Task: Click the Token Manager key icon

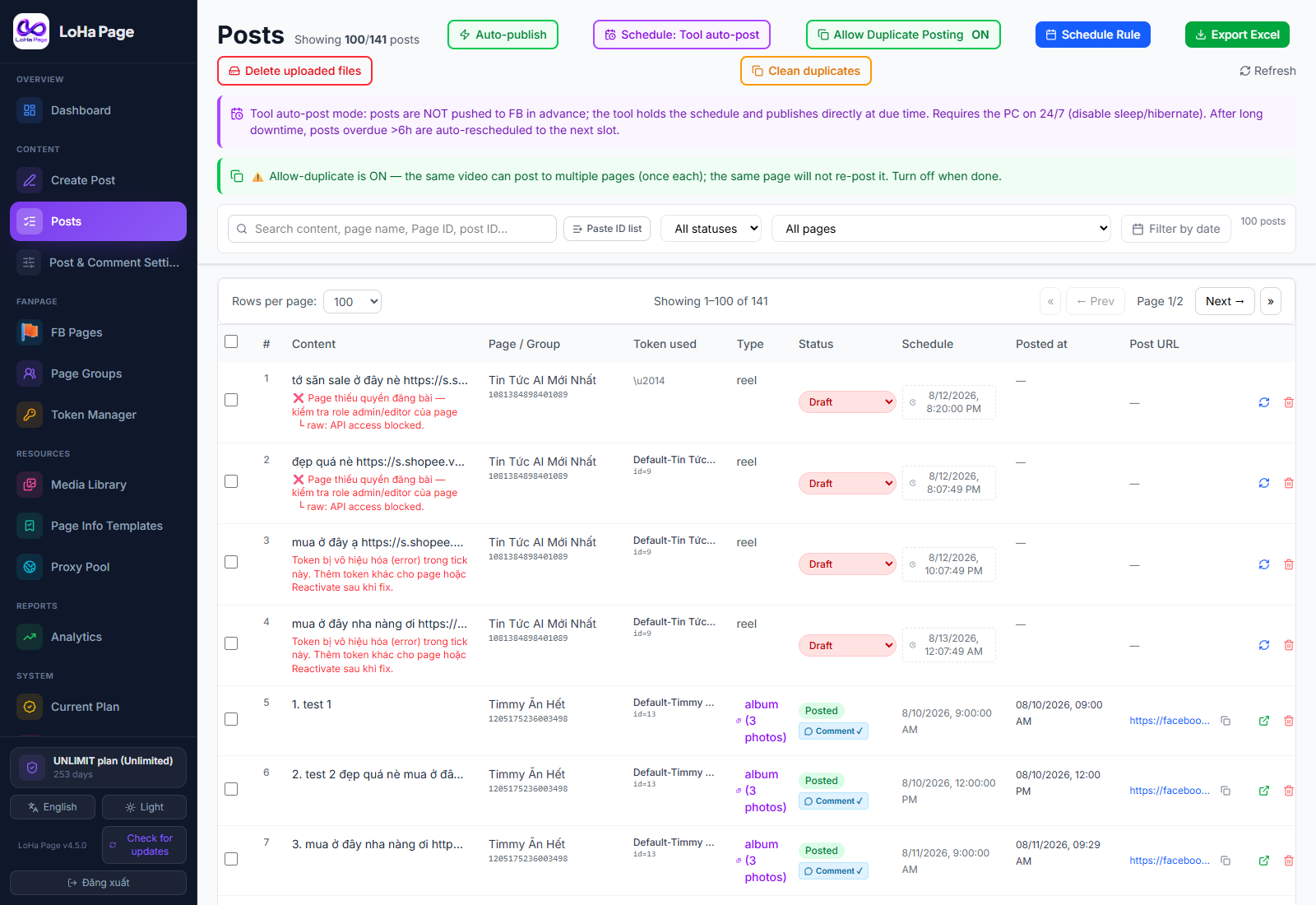Action: 30,415
